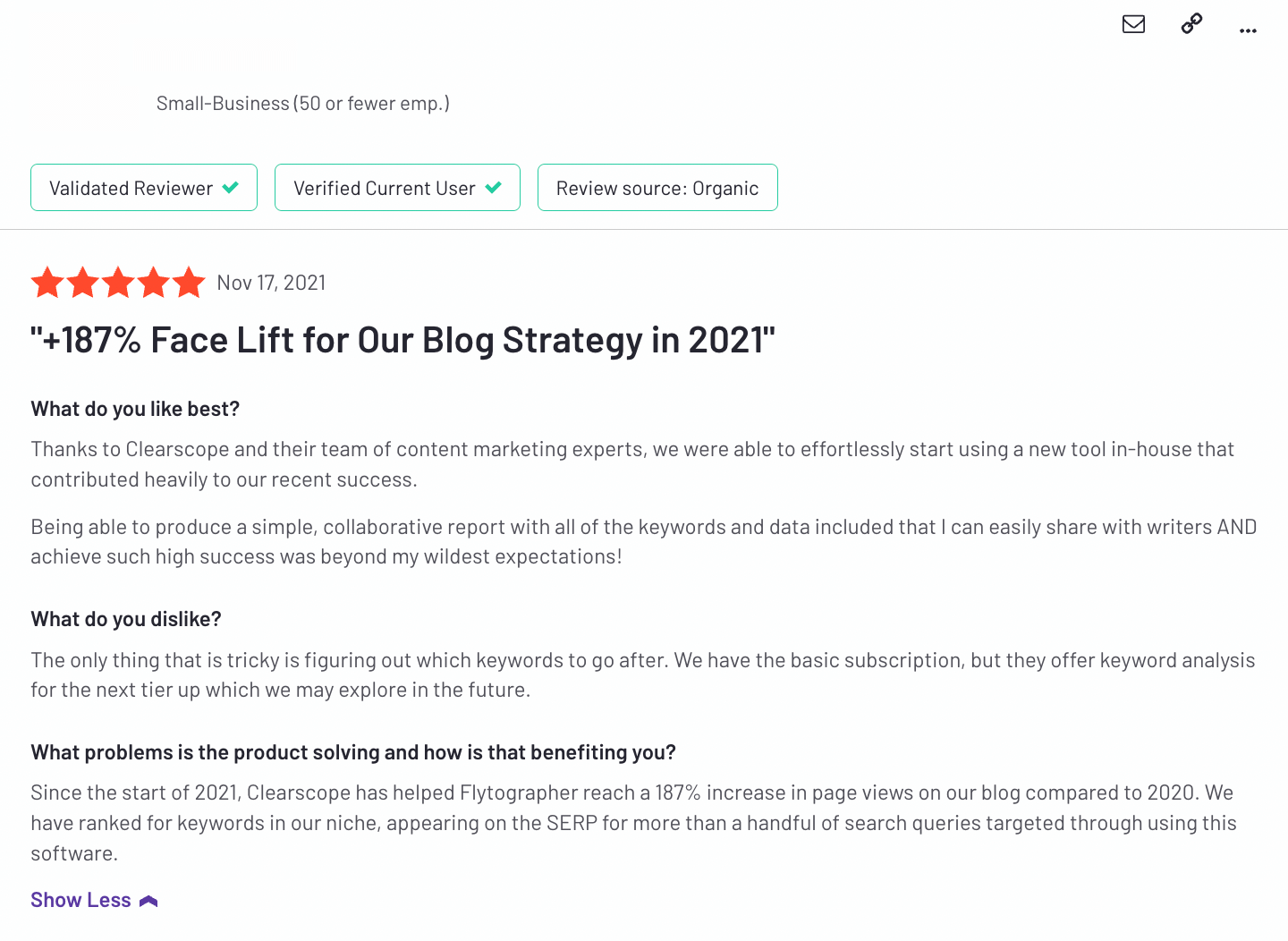Click the fourth rating star
Image resolution: width=1288 pixels, height=941 pixels.
coord(154,283)
